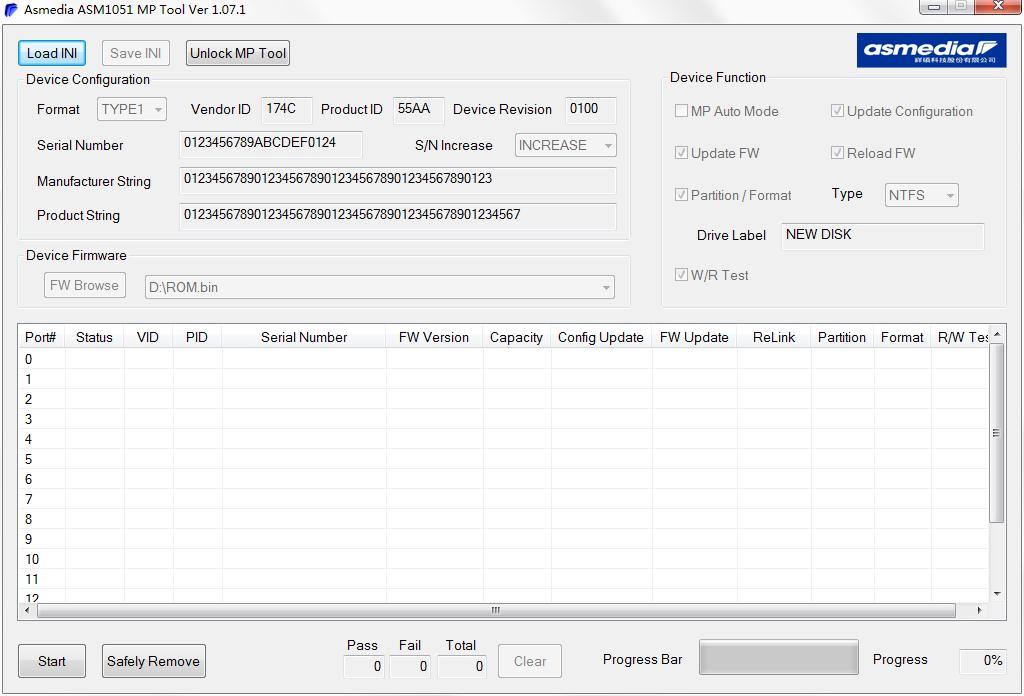Click the Product String input field
1024x696 pixels.
[x=397, y=216]
